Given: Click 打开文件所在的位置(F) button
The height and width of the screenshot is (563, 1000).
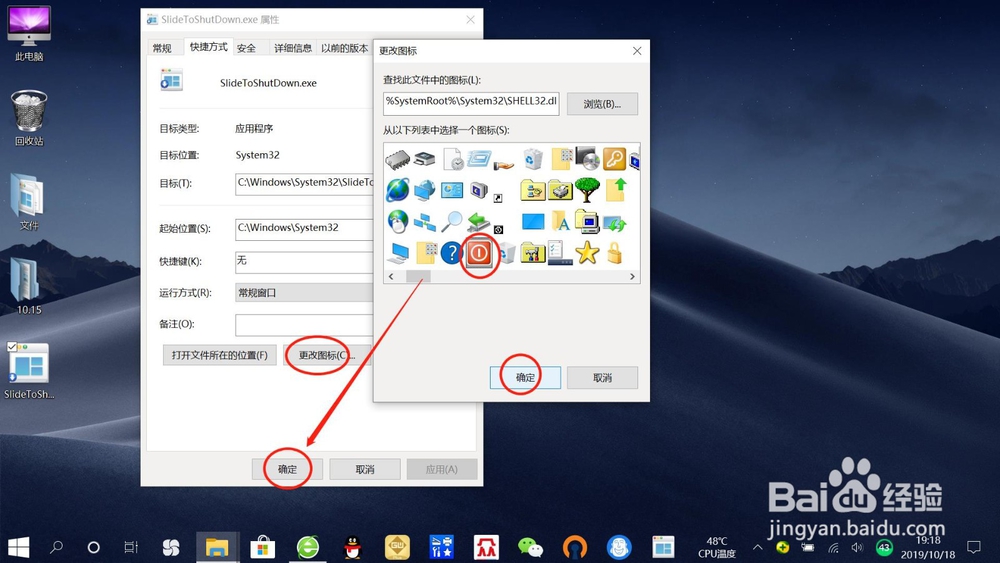Looking at the screenshot, I should pos(219,355).
